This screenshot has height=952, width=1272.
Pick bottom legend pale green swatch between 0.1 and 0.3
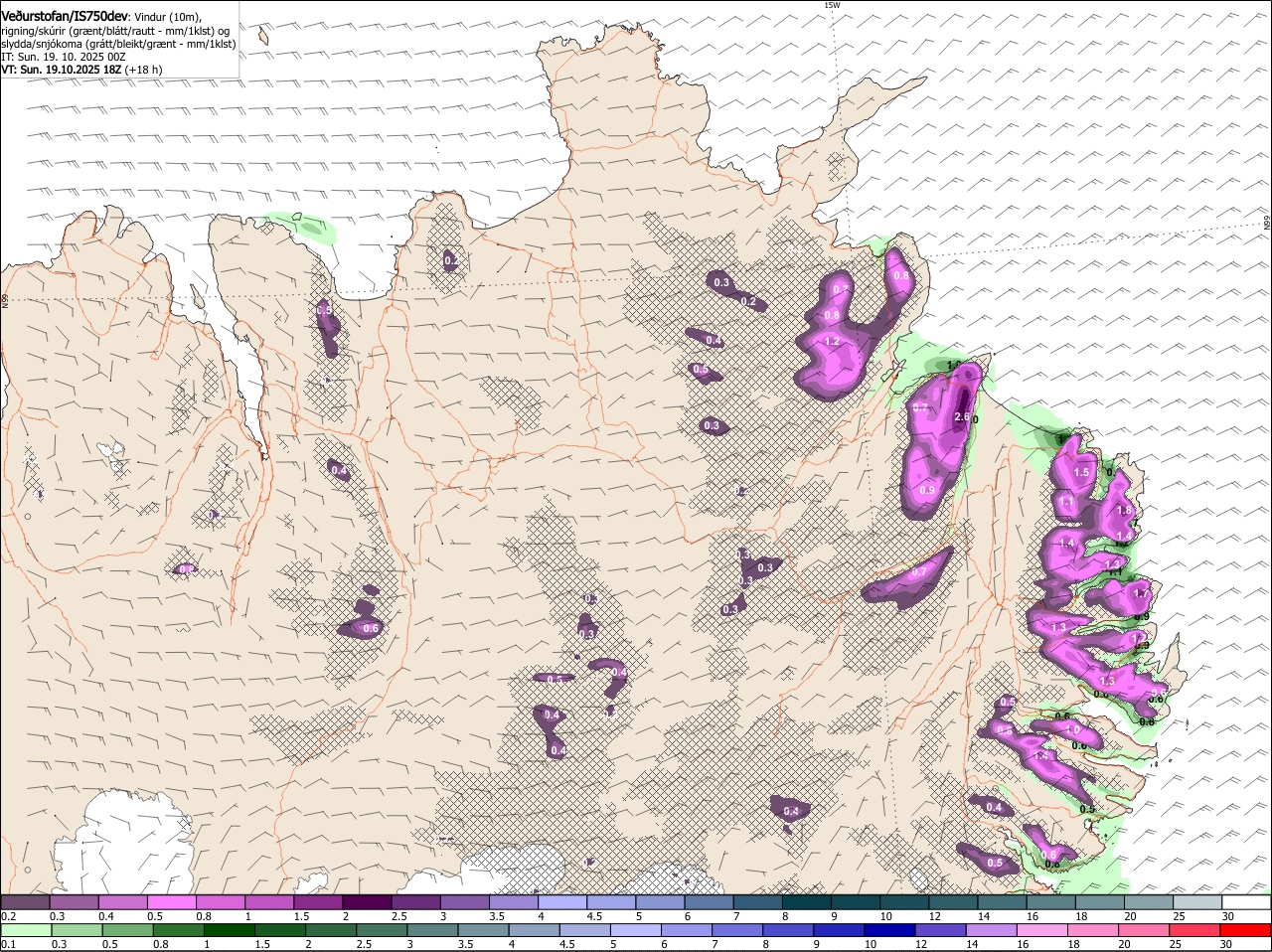(25, 930)
